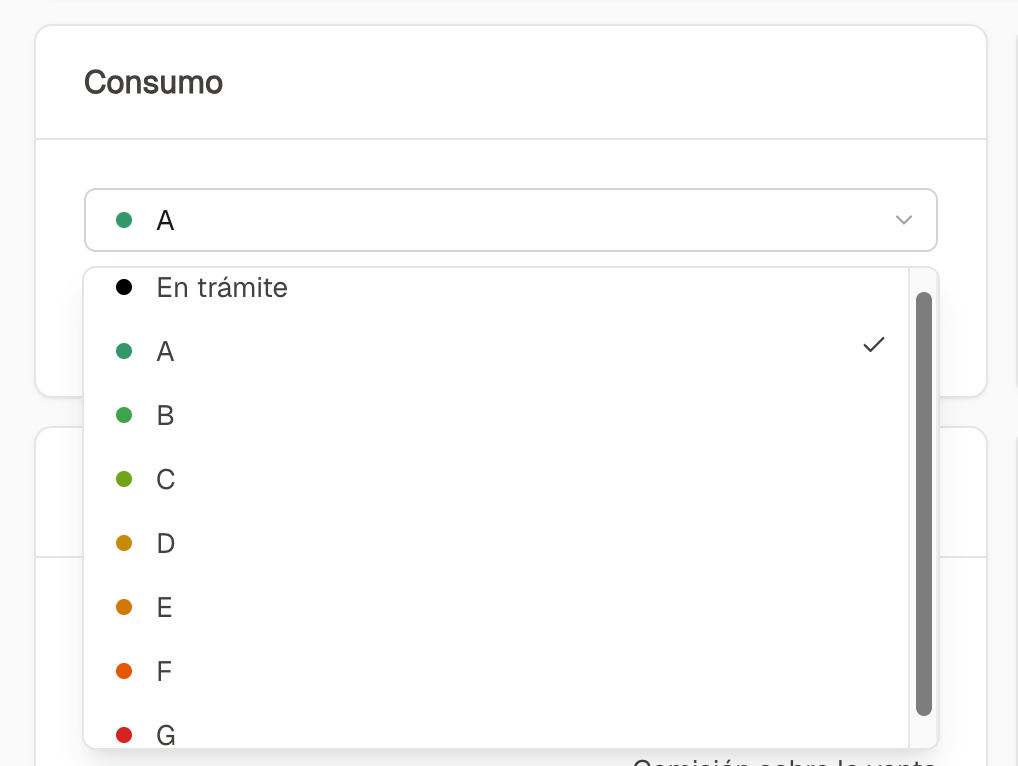
Task: Click the green dot inside the select box
Action: pos(124,220)
